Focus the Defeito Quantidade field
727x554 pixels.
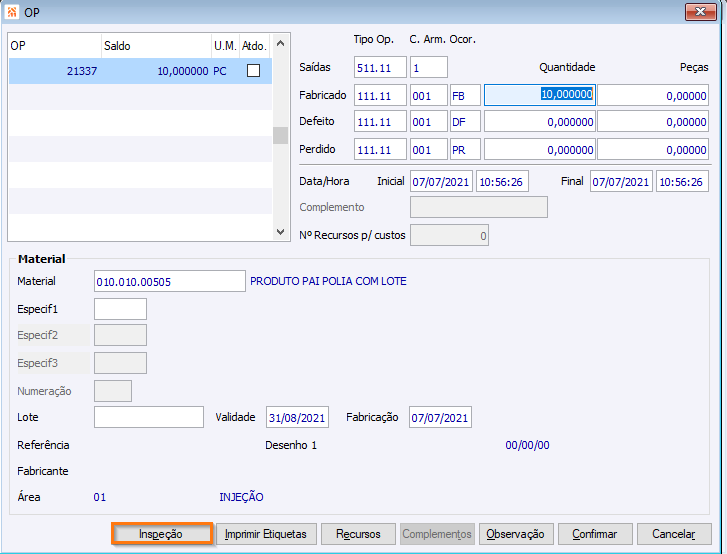pos(540,122)
